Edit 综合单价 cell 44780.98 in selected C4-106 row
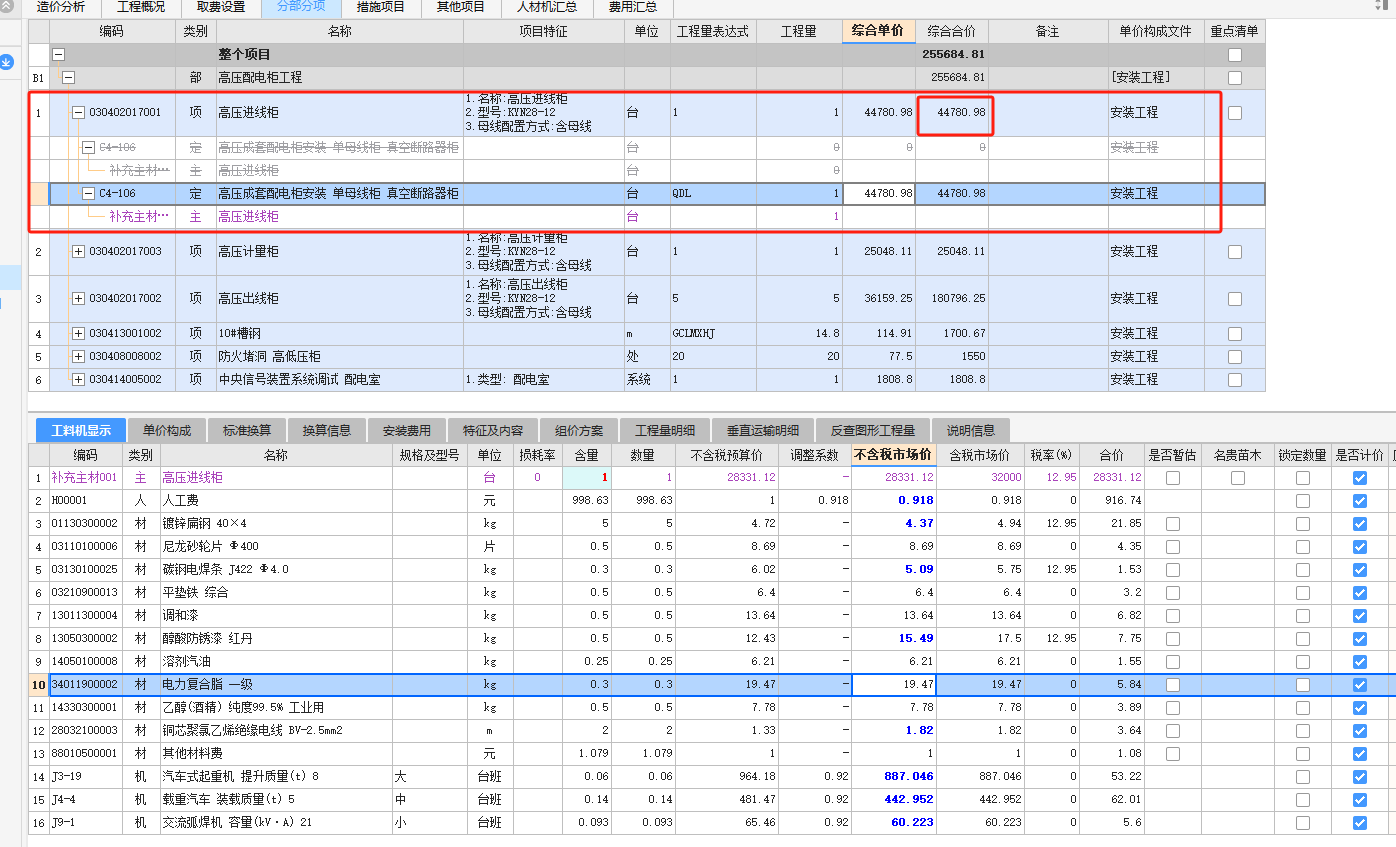The width and height of the screenshot is (1396, 847). point(879,193)
